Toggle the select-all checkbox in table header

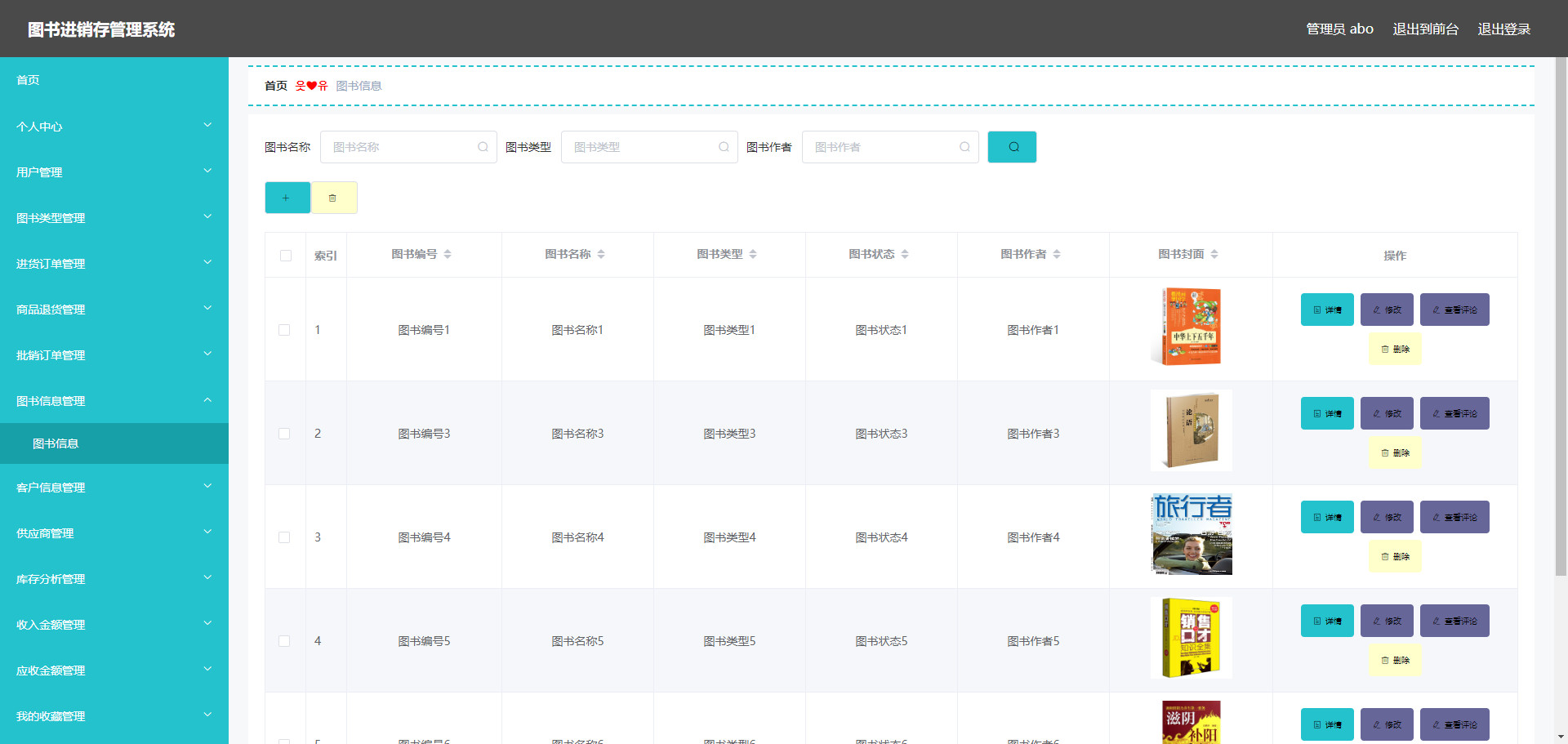click(x=286, y=256)
